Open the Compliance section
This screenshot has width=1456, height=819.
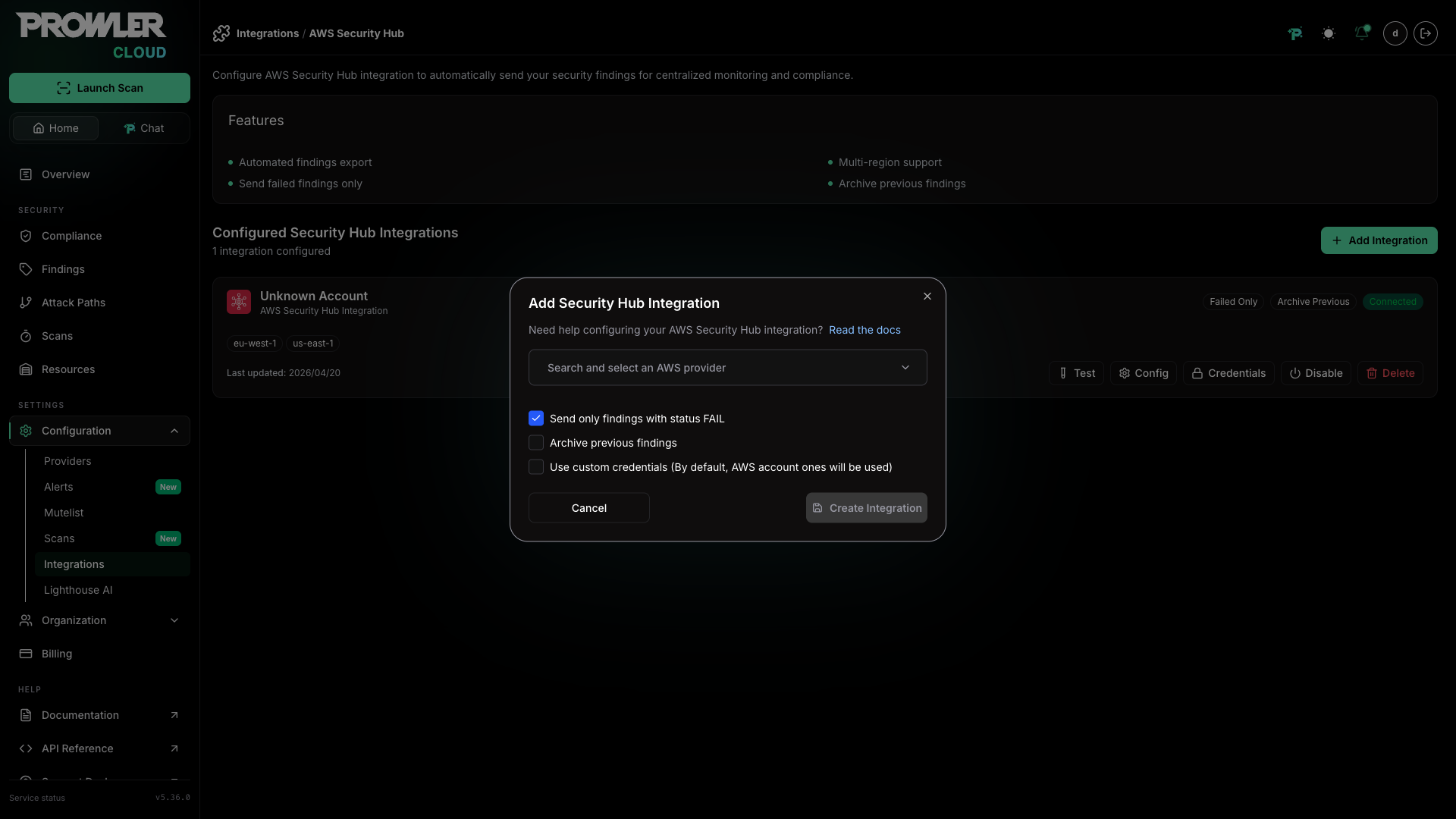(99, 236)
